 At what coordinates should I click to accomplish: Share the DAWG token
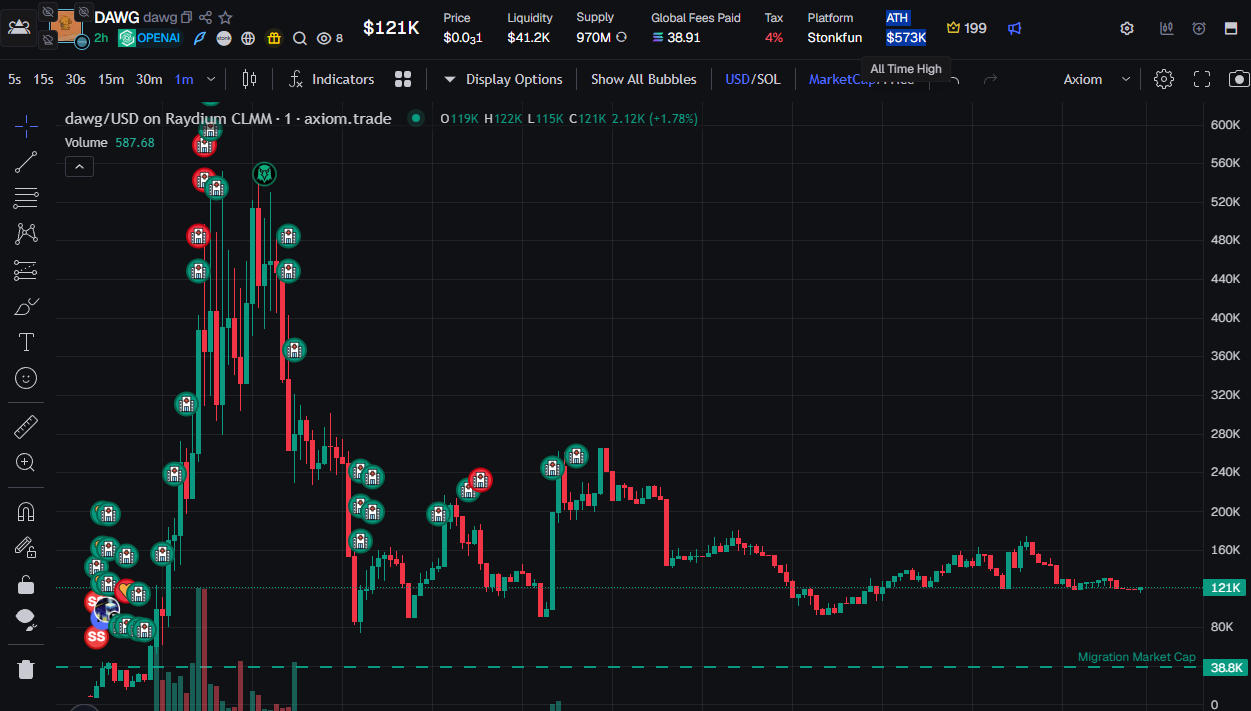(x=205, y=17)
